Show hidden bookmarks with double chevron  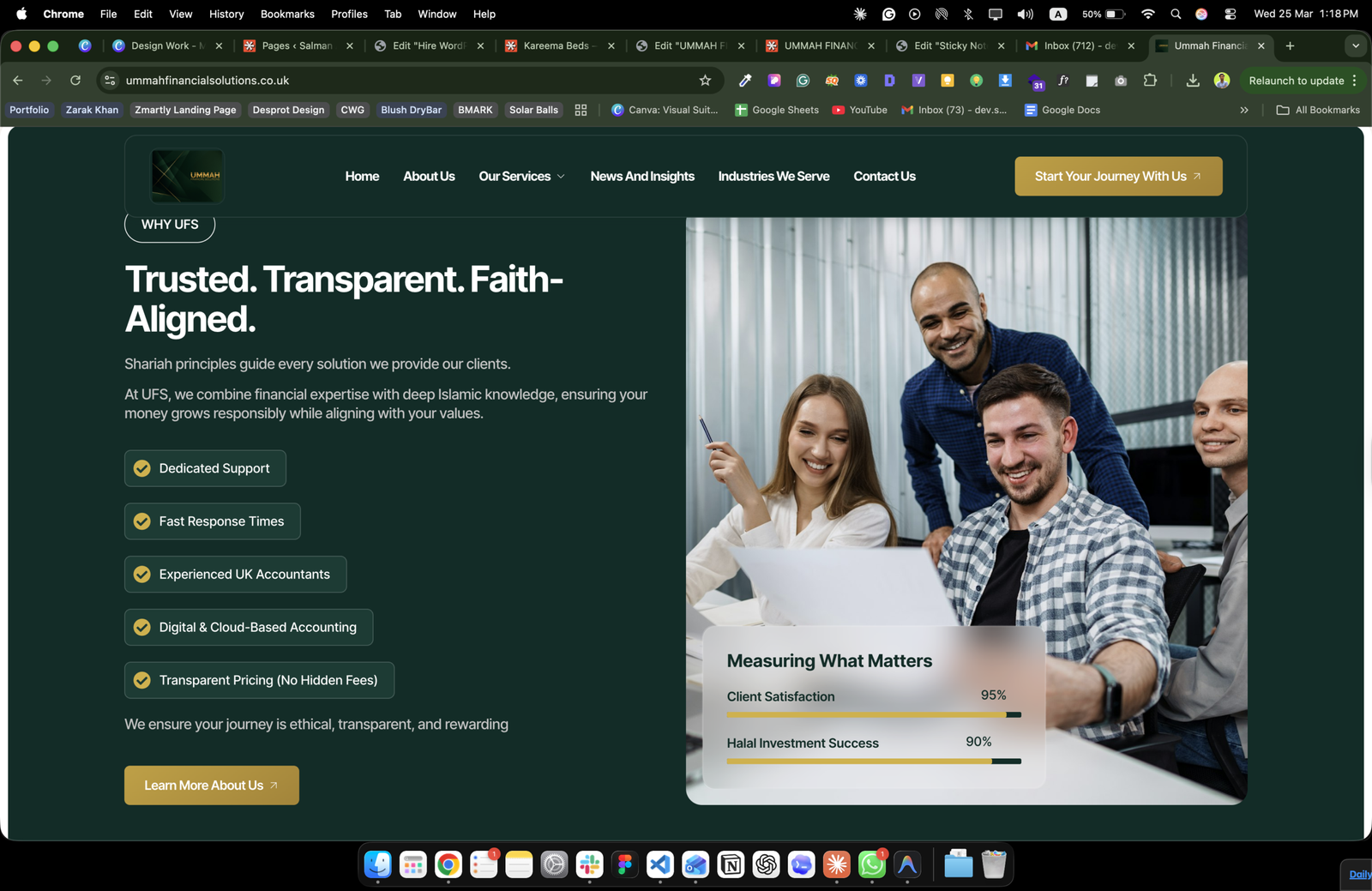(1243, 110)
